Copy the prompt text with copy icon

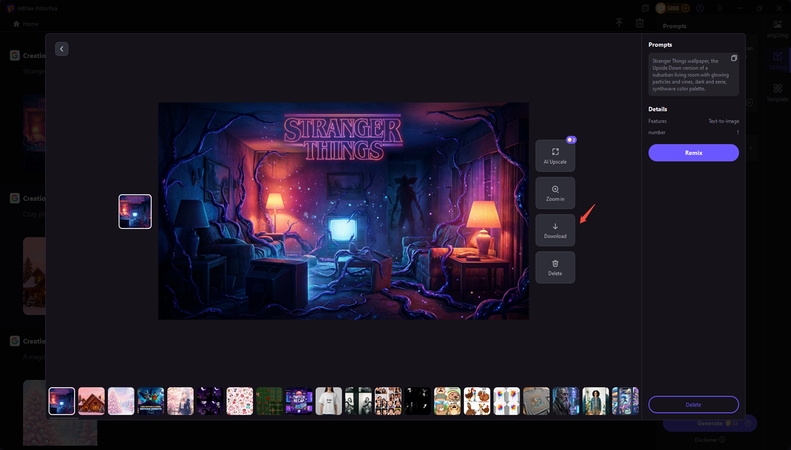pos(734,59)
